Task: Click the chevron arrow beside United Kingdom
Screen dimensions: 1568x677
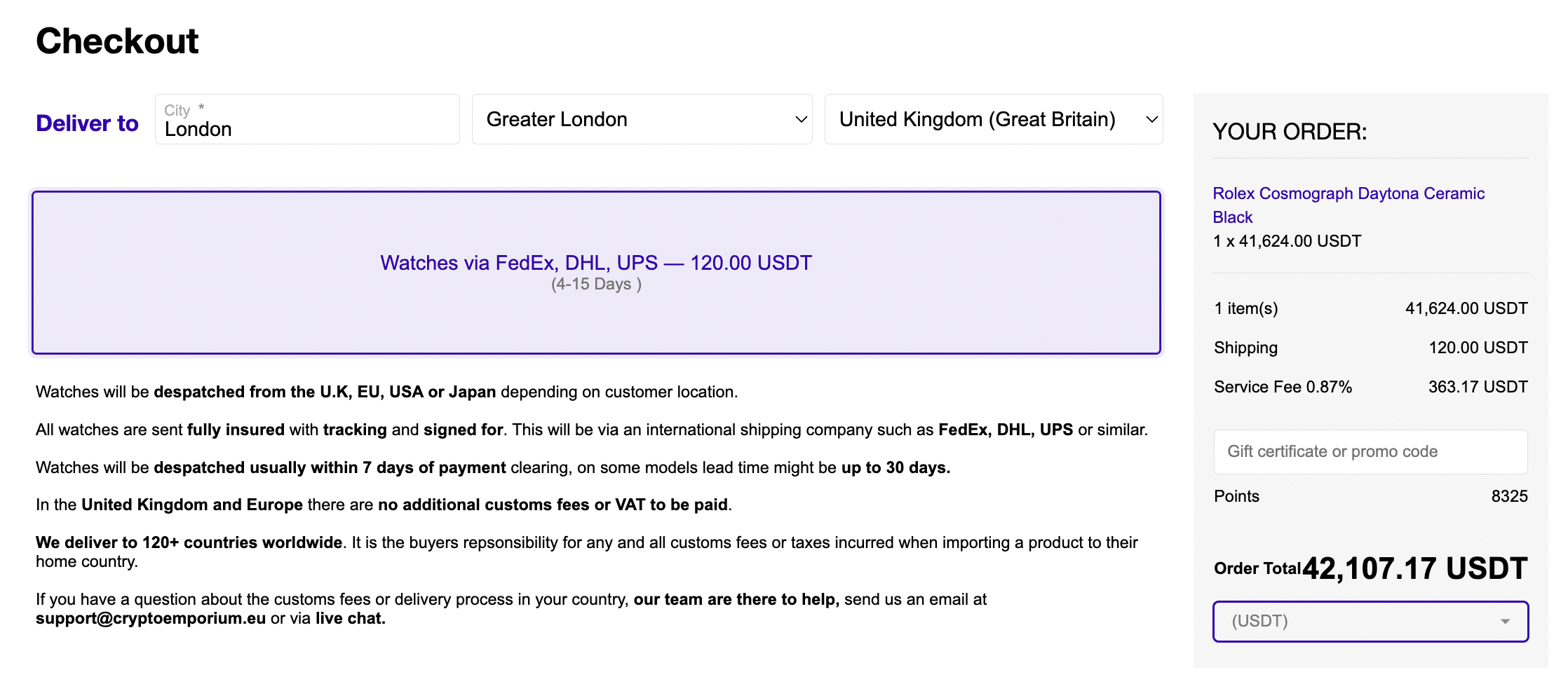Action: coord(1151,120)
